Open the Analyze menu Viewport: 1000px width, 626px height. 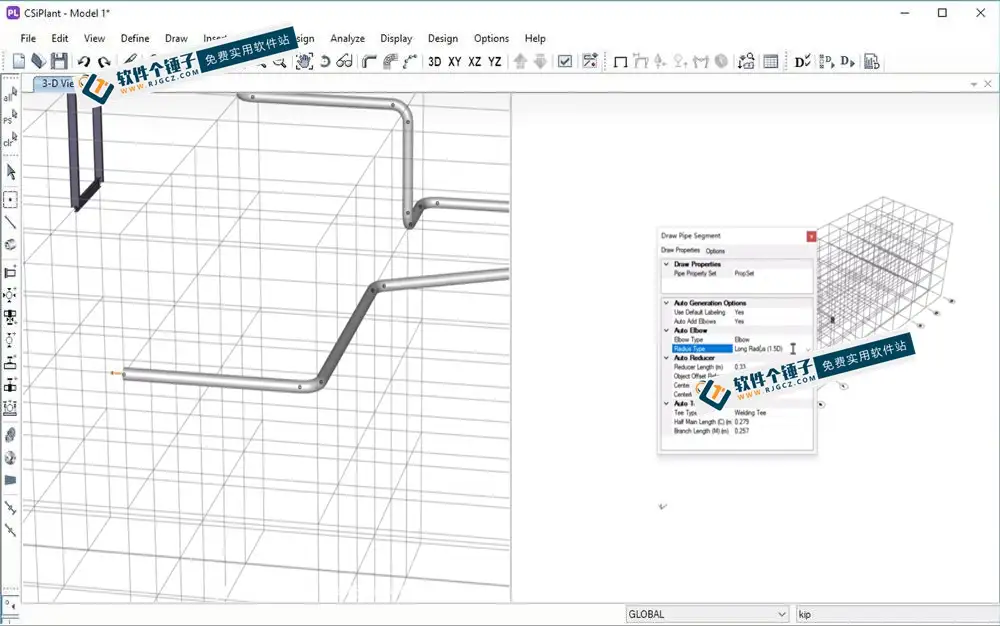pyautogui.click(x=348, y=38)
